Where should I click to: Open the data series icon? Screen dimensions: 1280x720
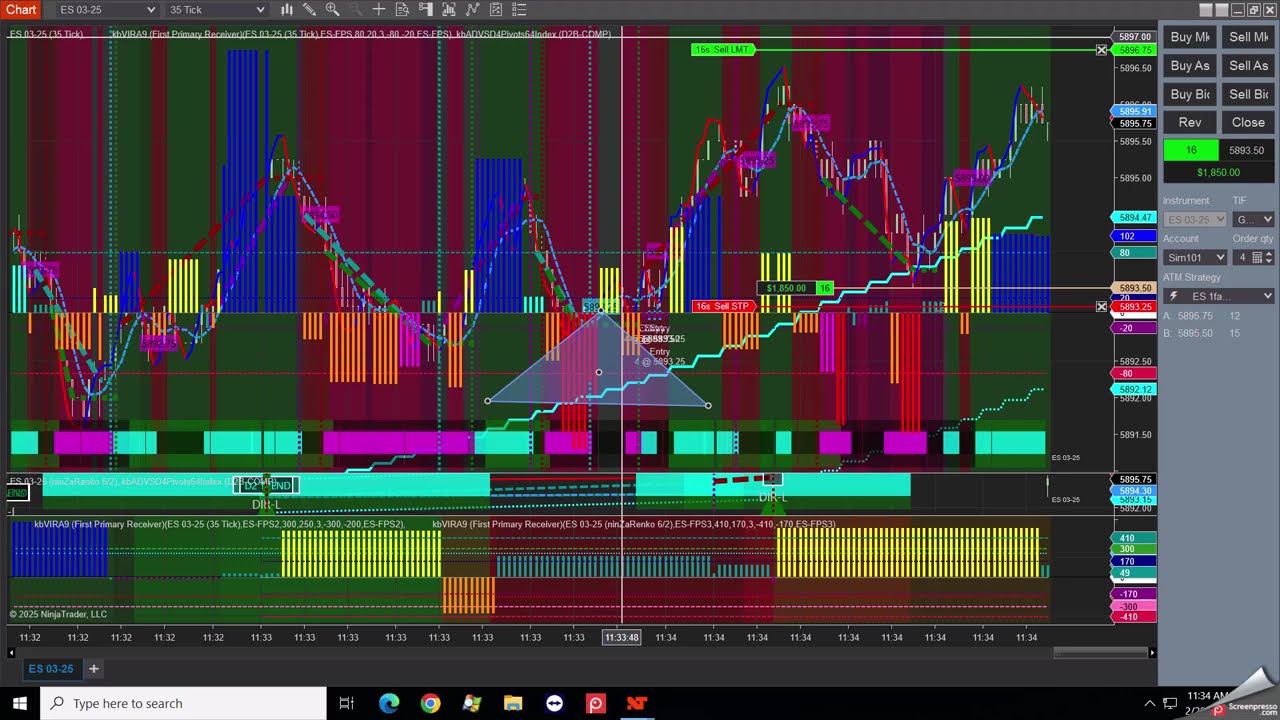point(448,10)
